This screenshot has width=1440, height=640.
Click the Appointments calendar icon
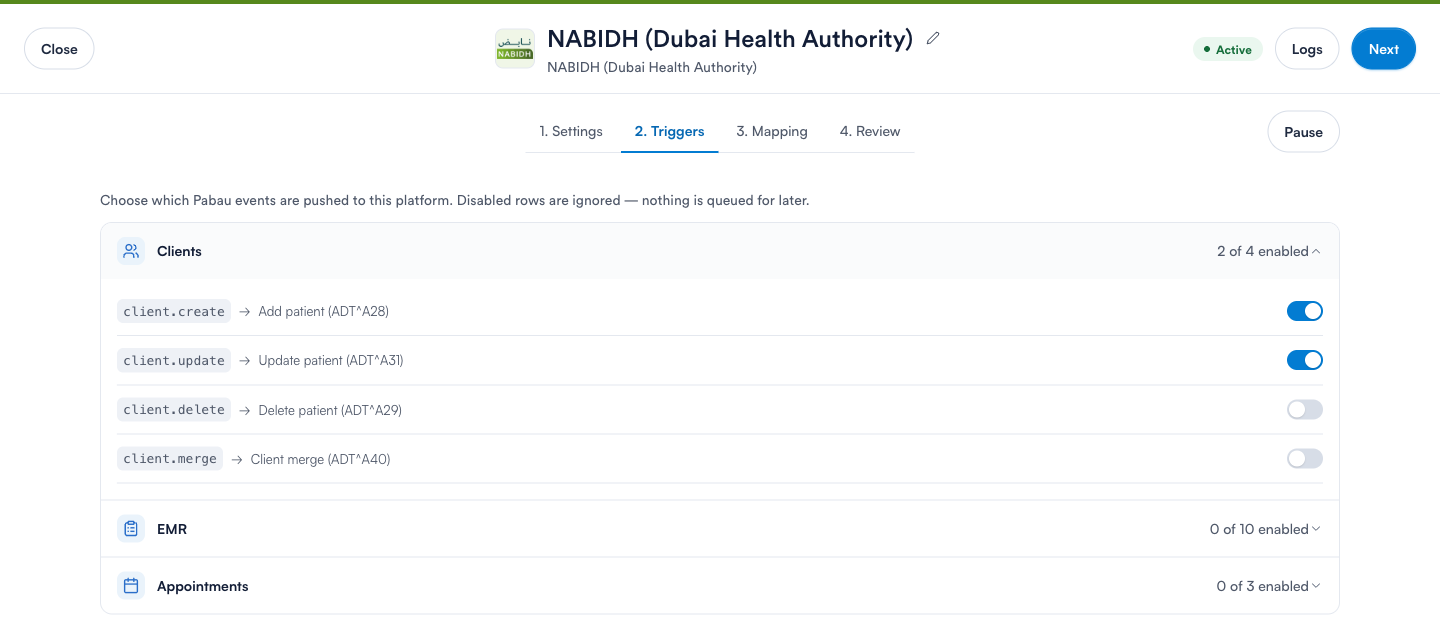point(131,586)
